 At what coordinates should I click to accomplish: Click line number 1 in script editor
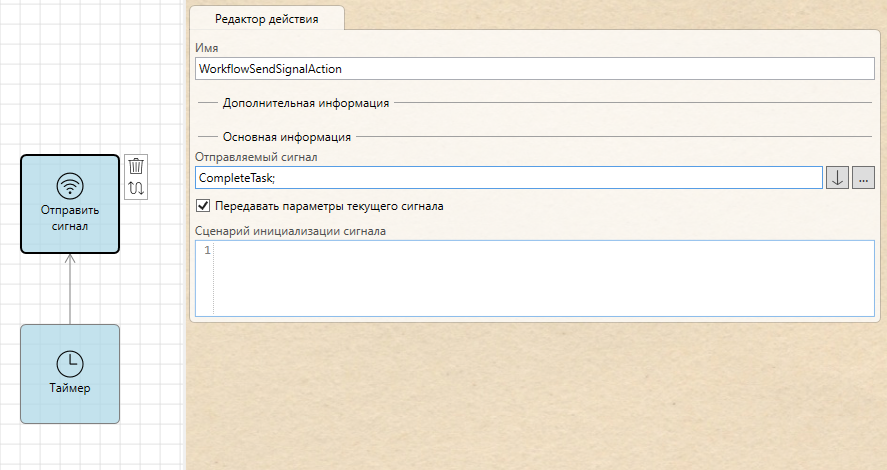(x=208, y=250)
